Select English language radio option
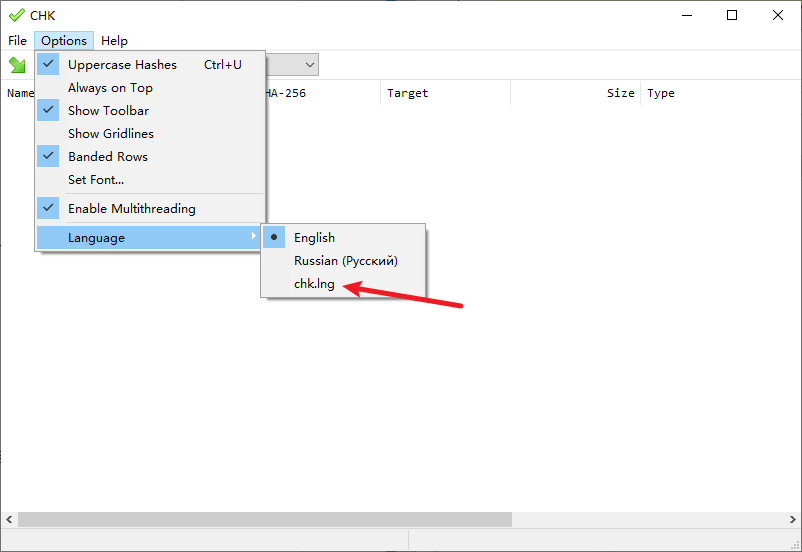The height and width of the screenshot is (552, 802). pos(314,238)
